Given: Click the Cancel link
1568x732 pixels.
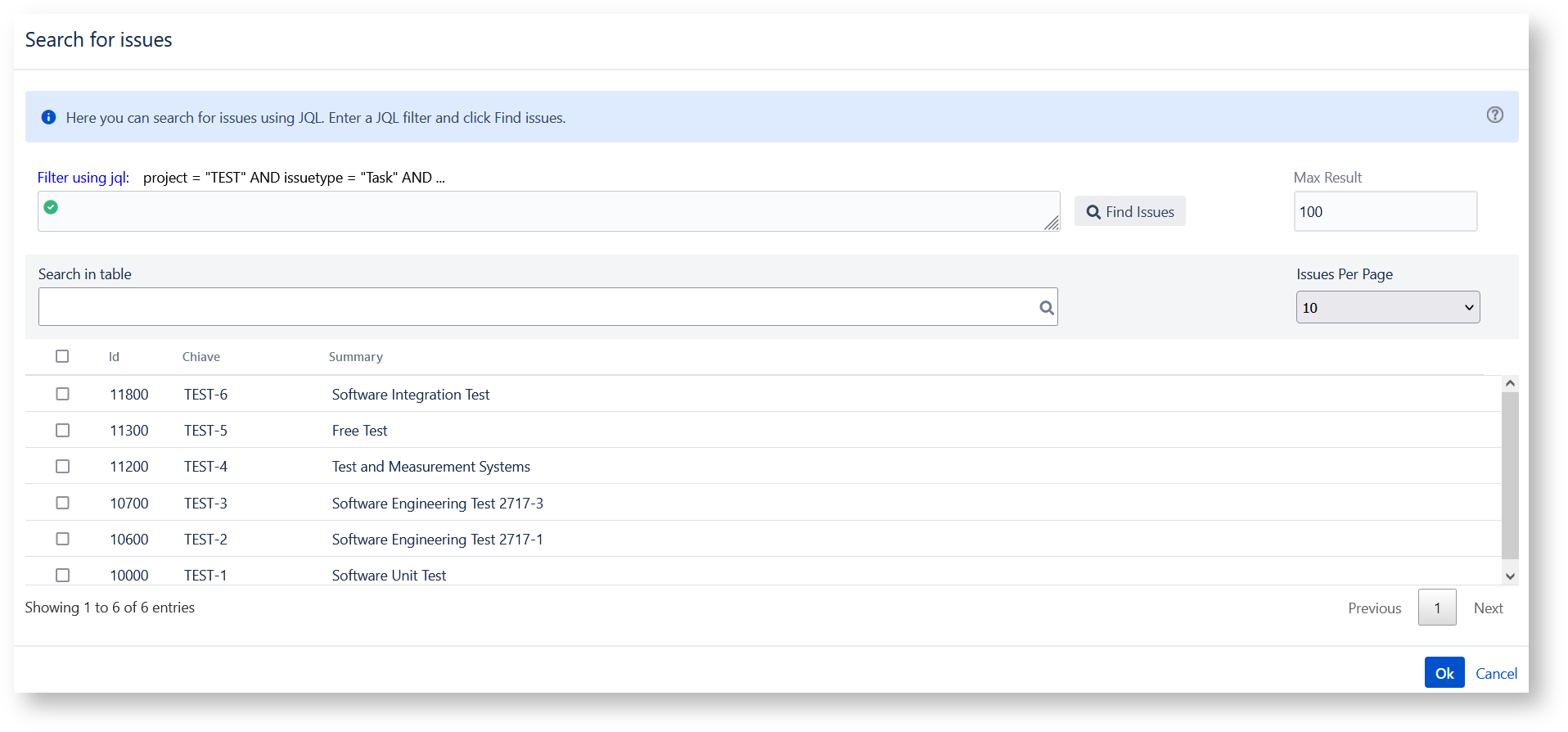Looking at the screenshot, I should 1496,674.
